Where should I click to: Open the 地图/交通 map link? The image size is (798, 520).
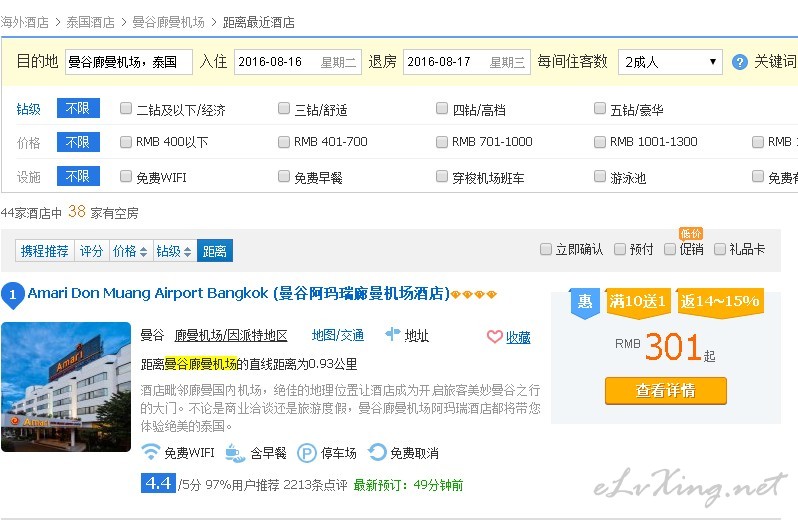click(338, 335)
